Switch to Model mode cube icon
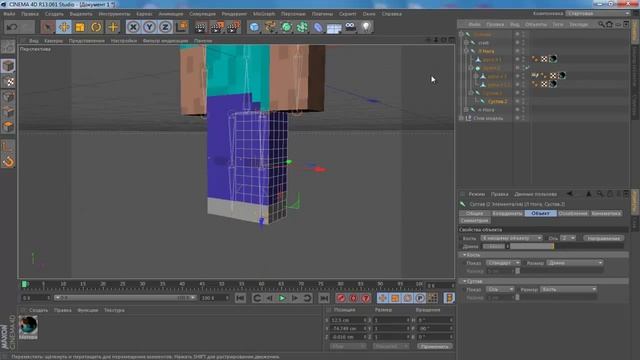 tap(8, 66)
